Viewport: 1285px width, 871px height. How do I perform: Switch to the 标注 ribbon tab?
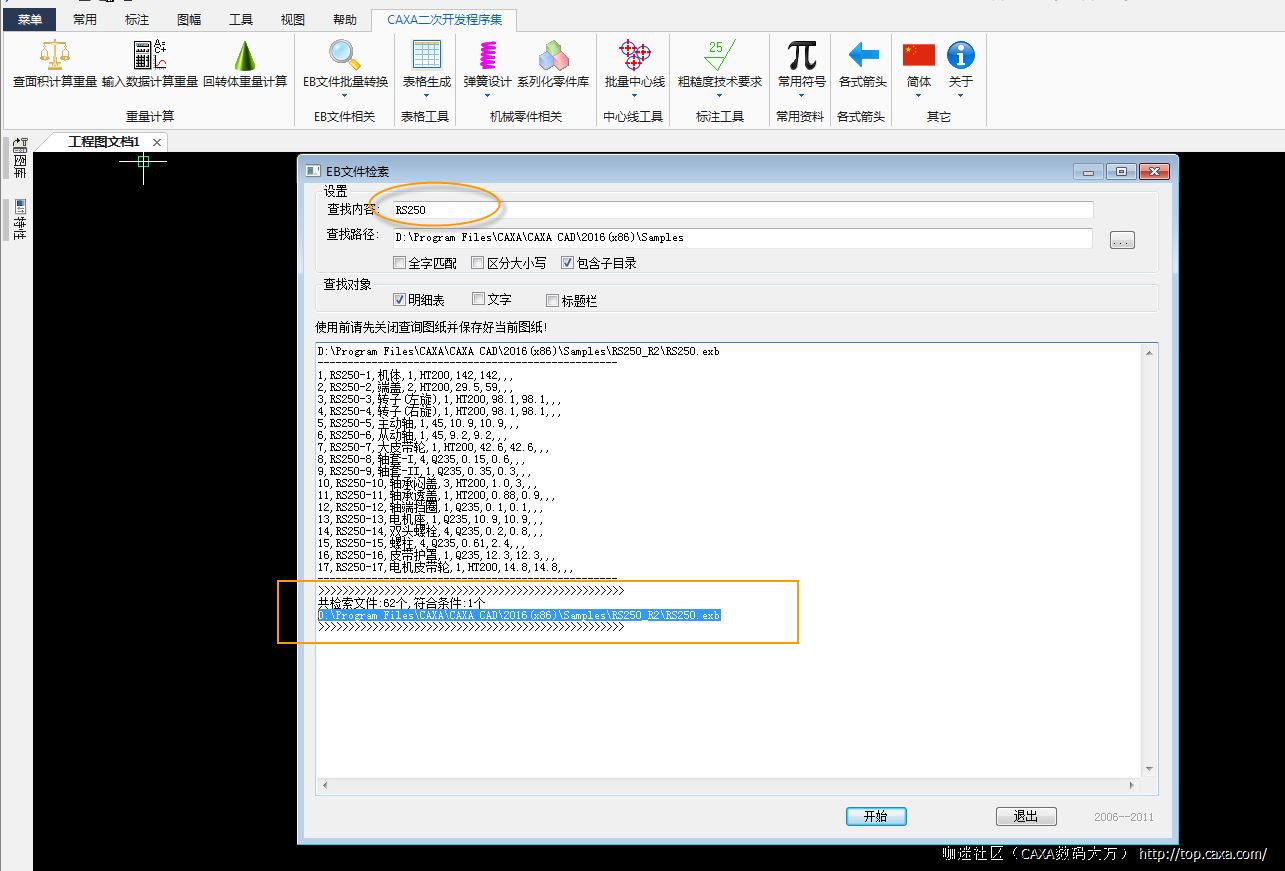point(137,19)
